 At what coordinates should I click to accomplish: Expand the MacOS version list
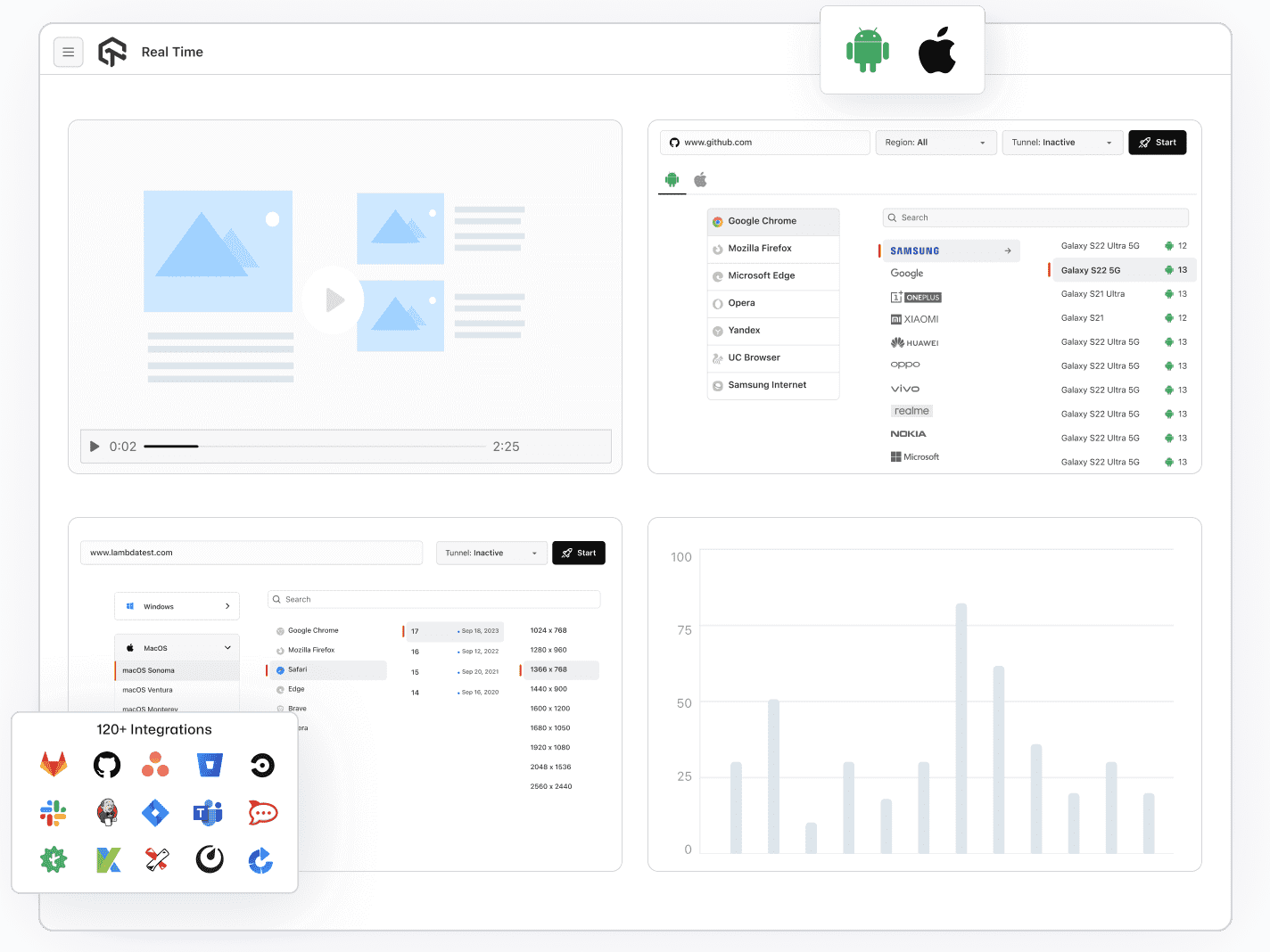[x=177, y=648]
